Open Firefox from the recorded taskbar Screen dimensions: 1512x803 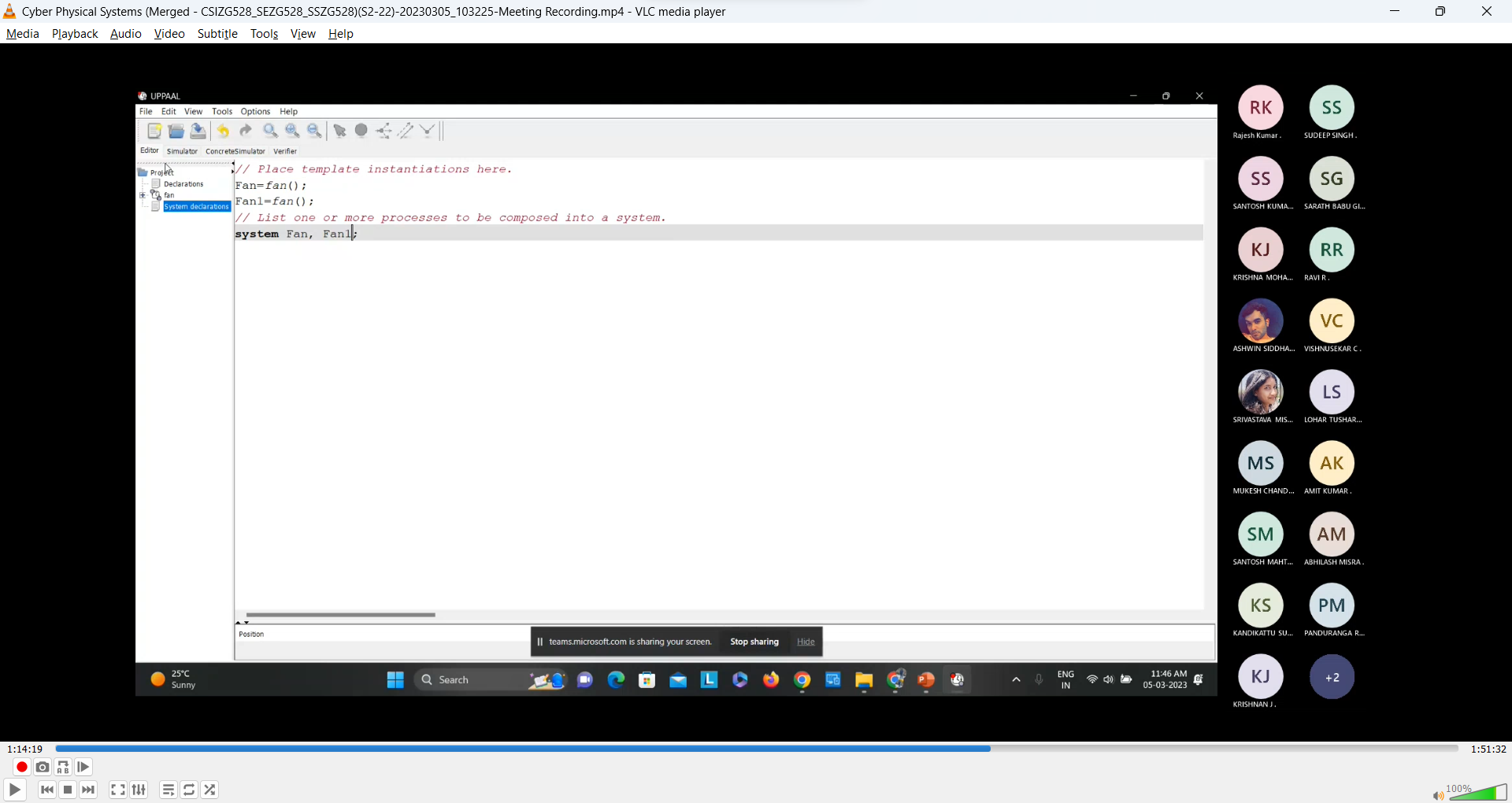[x=771, y=680]
